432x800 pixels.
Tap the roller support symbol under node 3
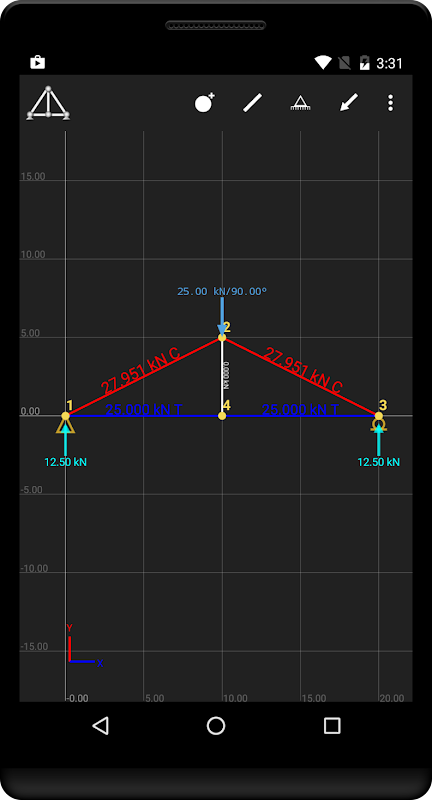pyautogui.click(x=378, y=426)
